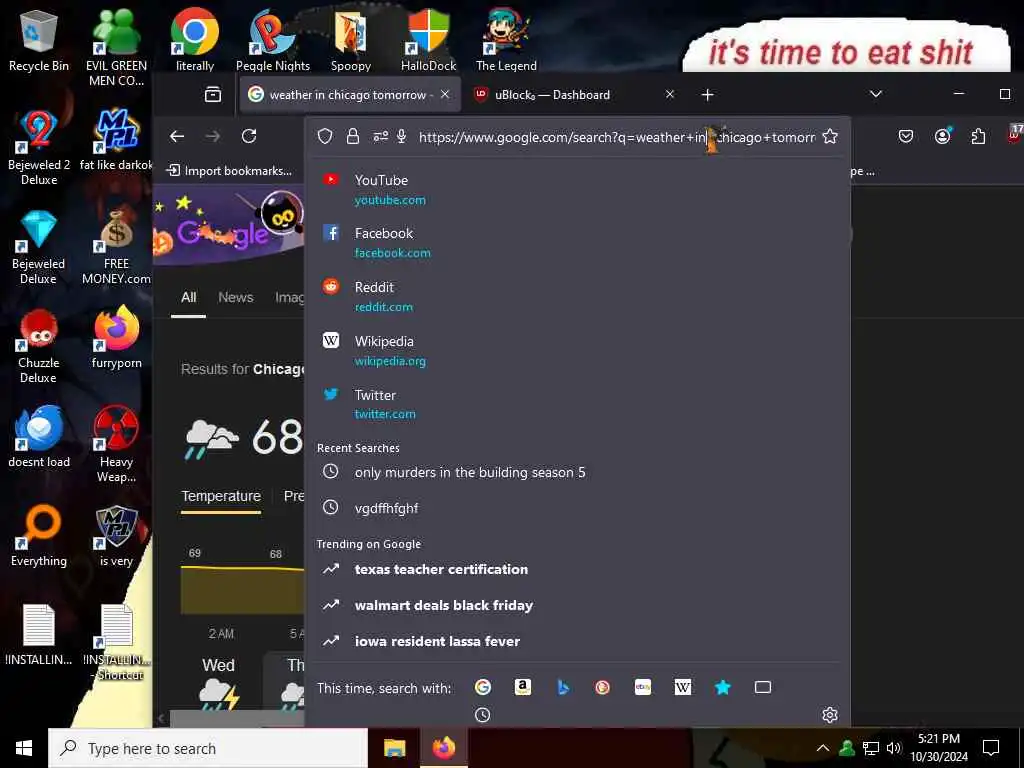Screen dimensions: 1024x768
Task: Open search settings gear icon
Action: point(830,715)
